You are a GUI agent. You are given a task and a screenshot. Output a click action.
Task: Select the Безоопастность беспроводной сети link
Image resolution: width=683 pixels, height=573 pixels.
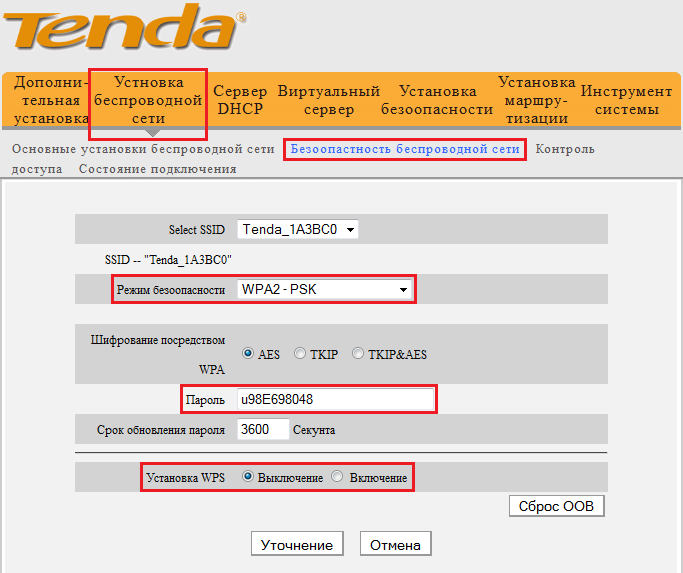pos(405,149)
